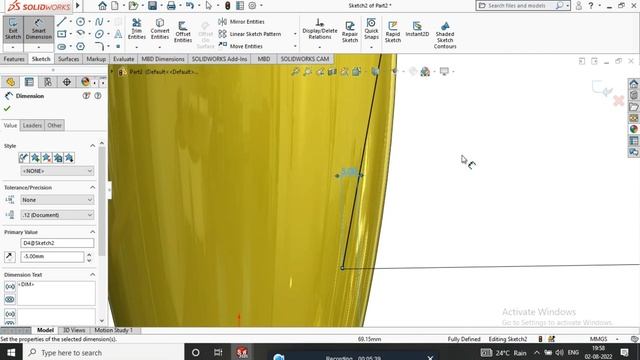This screenshot has height=360, width=640.
Task: Click the green OK checkmark
Action: tap(7, 109)
